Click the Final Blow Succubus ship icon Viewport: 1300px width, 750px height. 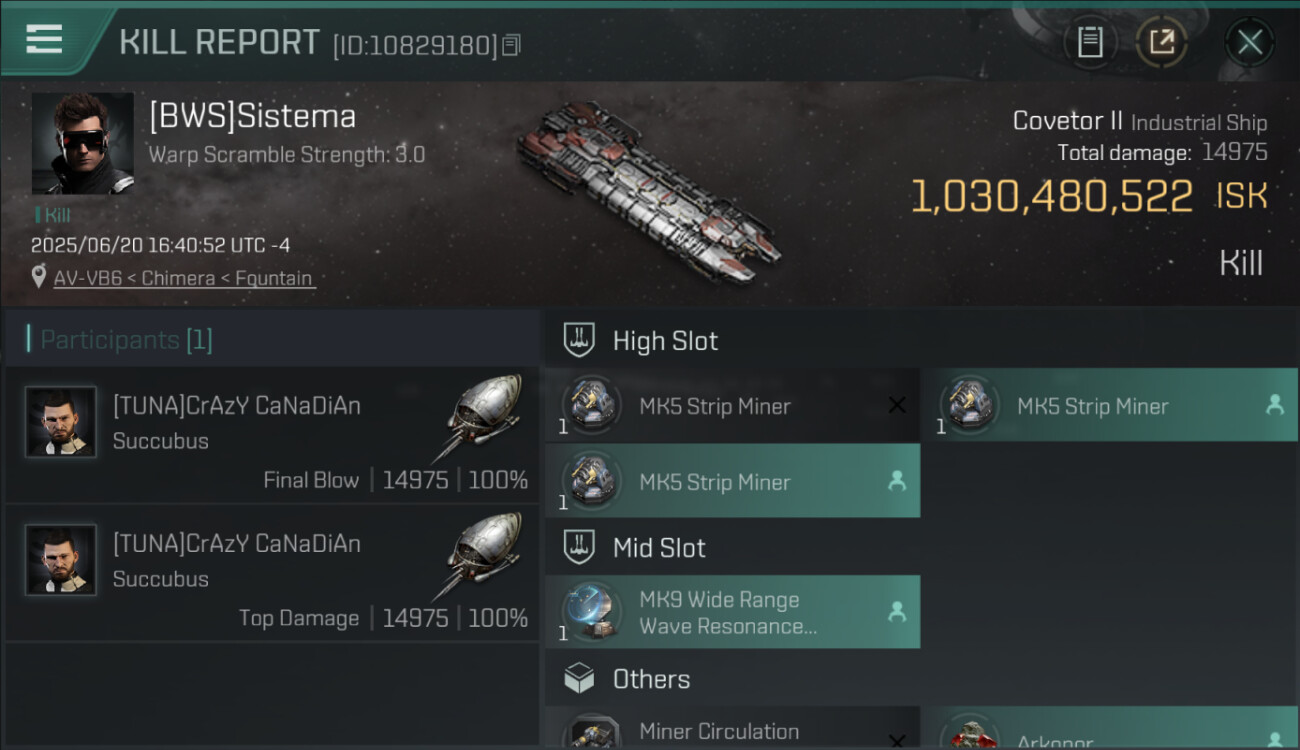(483, 413)
